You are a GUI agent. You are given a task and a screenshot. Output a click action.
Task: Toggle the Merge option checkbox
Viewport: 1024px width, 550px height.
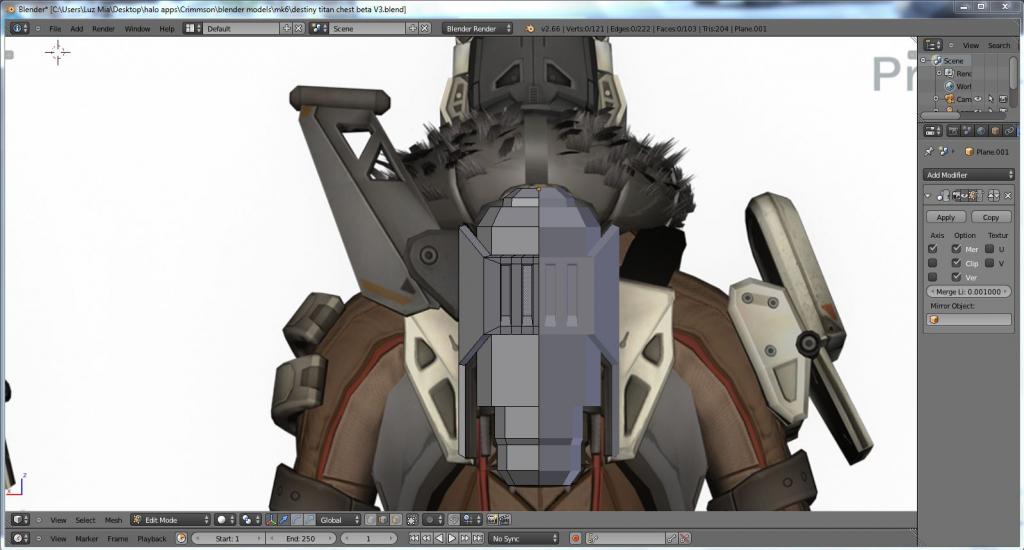(956, 249)
